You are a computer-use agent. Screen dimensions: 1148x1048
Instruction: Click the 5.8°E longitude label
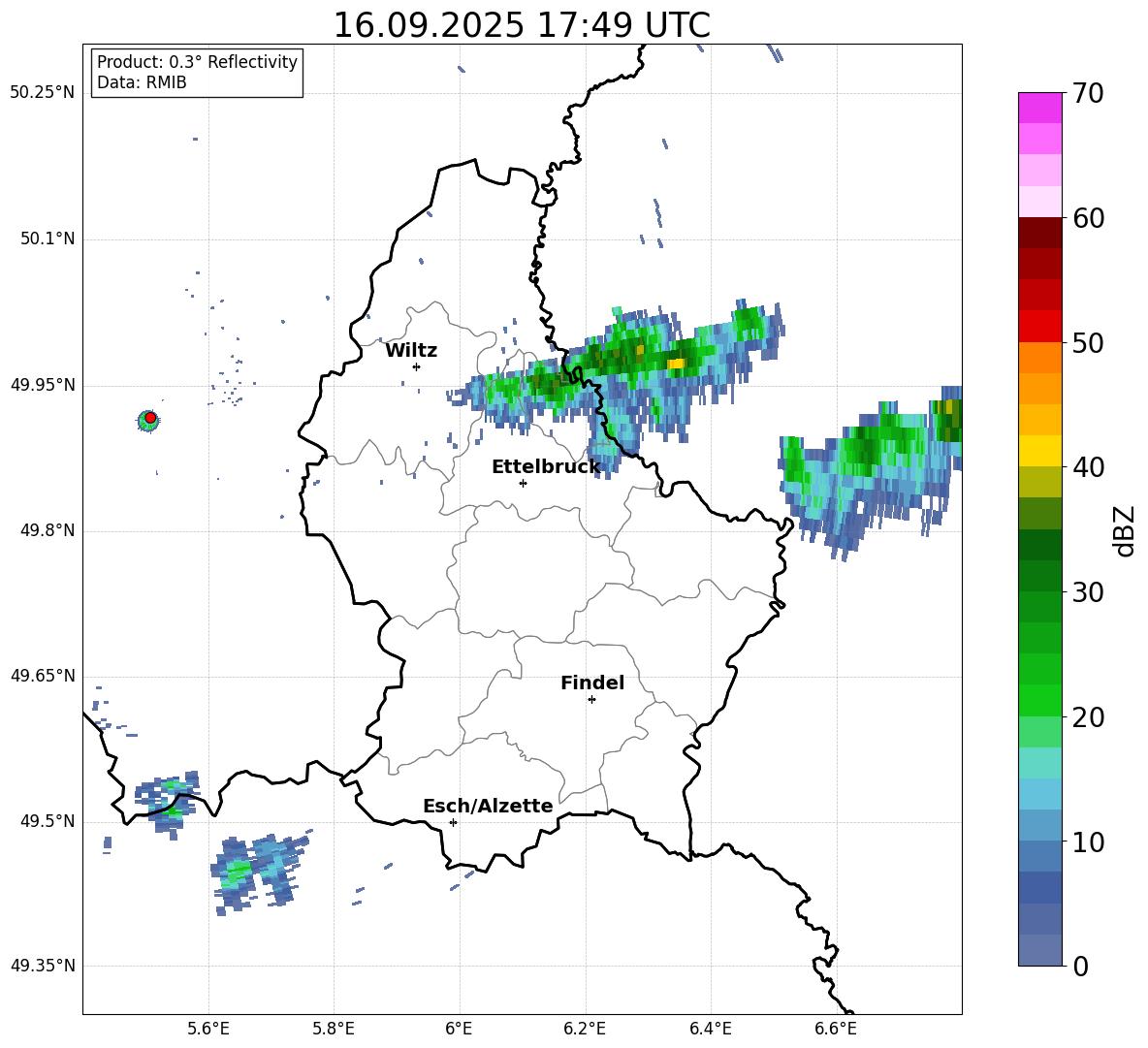[x=334, y=1029]
